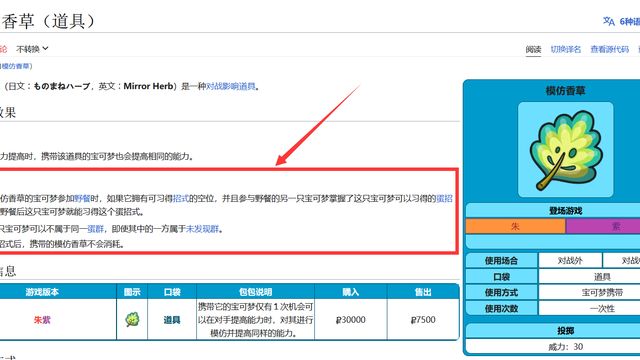The height and width of the screenshot is (360, 640).
Task: Click the 购入 column header
Action: [x=351, y=292]
